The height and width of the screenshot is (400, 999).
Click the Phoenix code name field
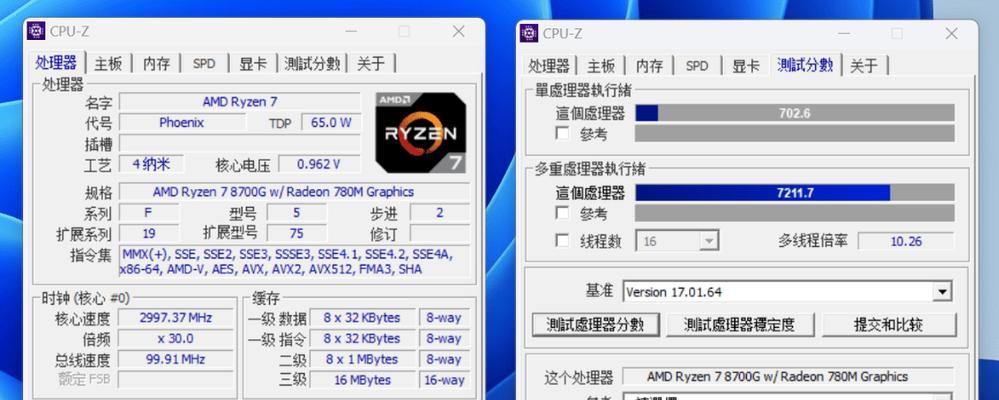(182, 123)
